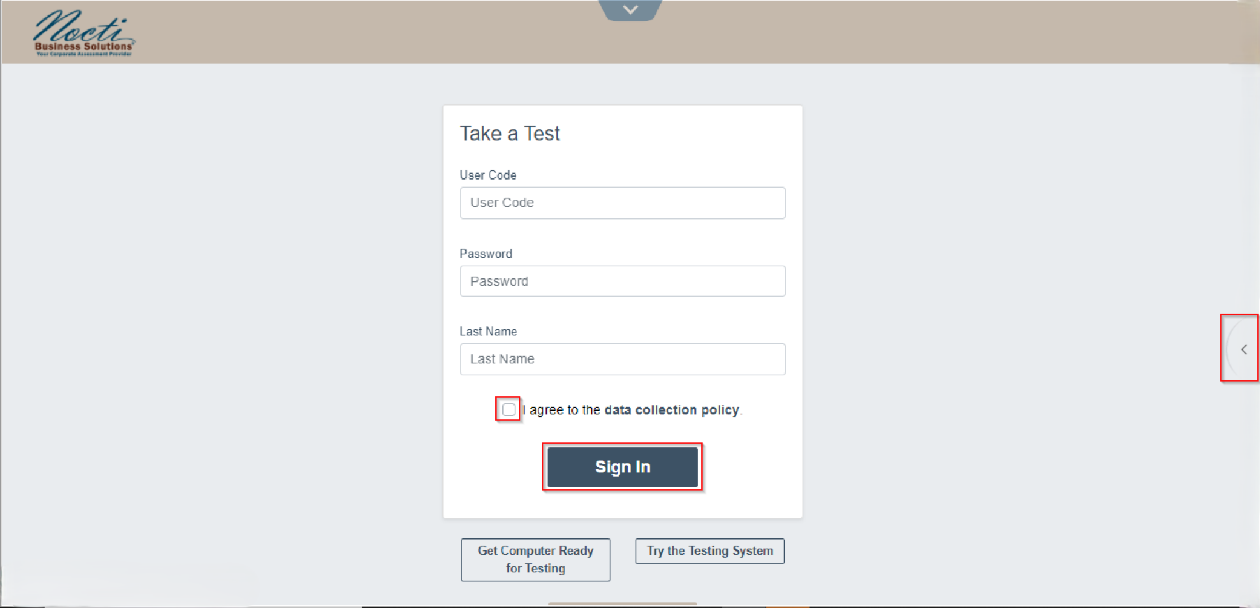
Task: Open the side panel with left chevron
Action: [1243, 349]
